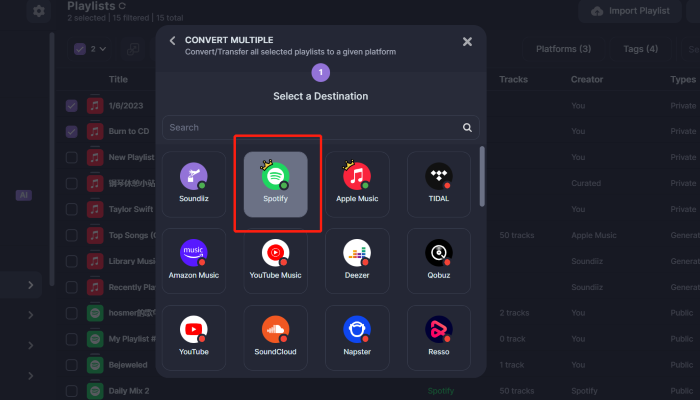
Task: Pick TIDAL as the destination
Action: pos(438,184)
